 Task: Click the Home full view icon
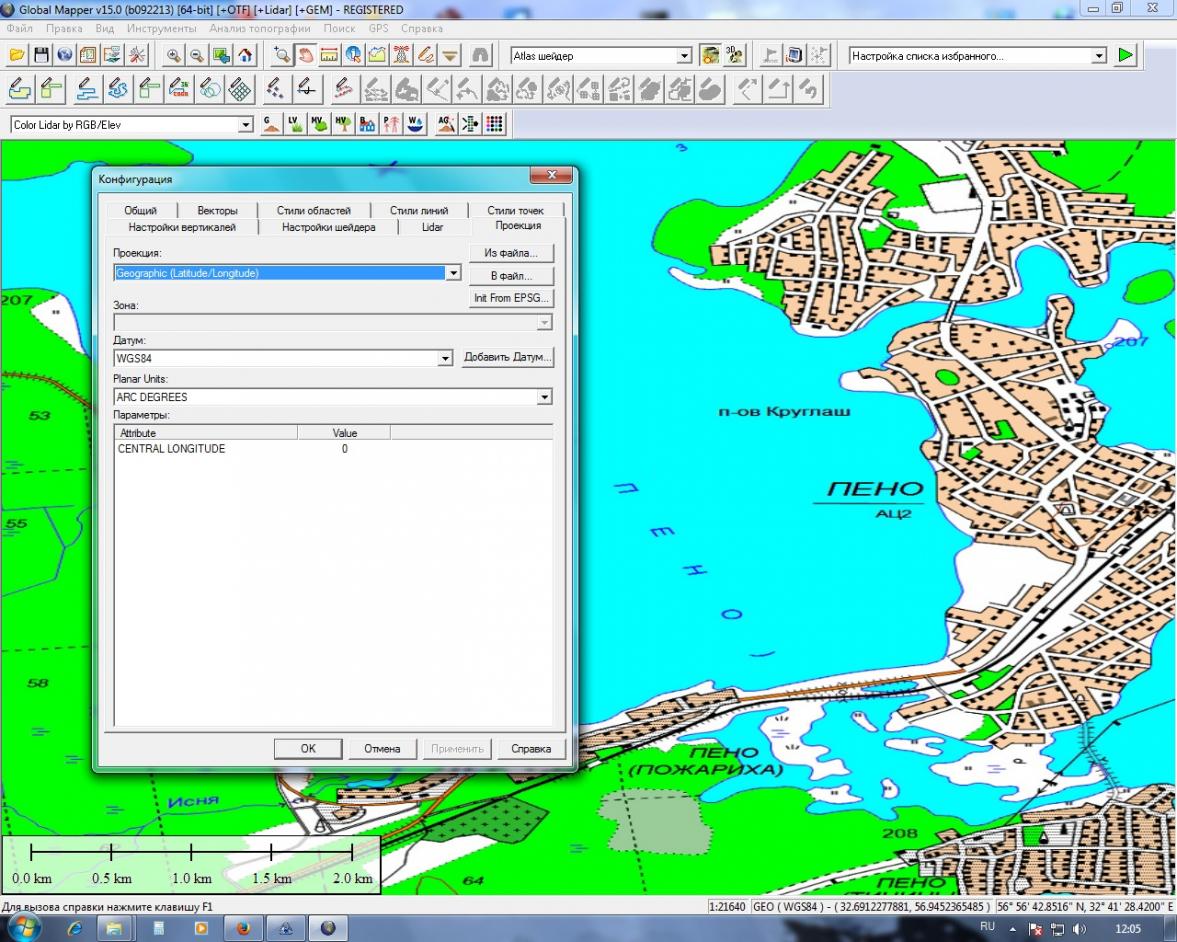click(244, 55)
